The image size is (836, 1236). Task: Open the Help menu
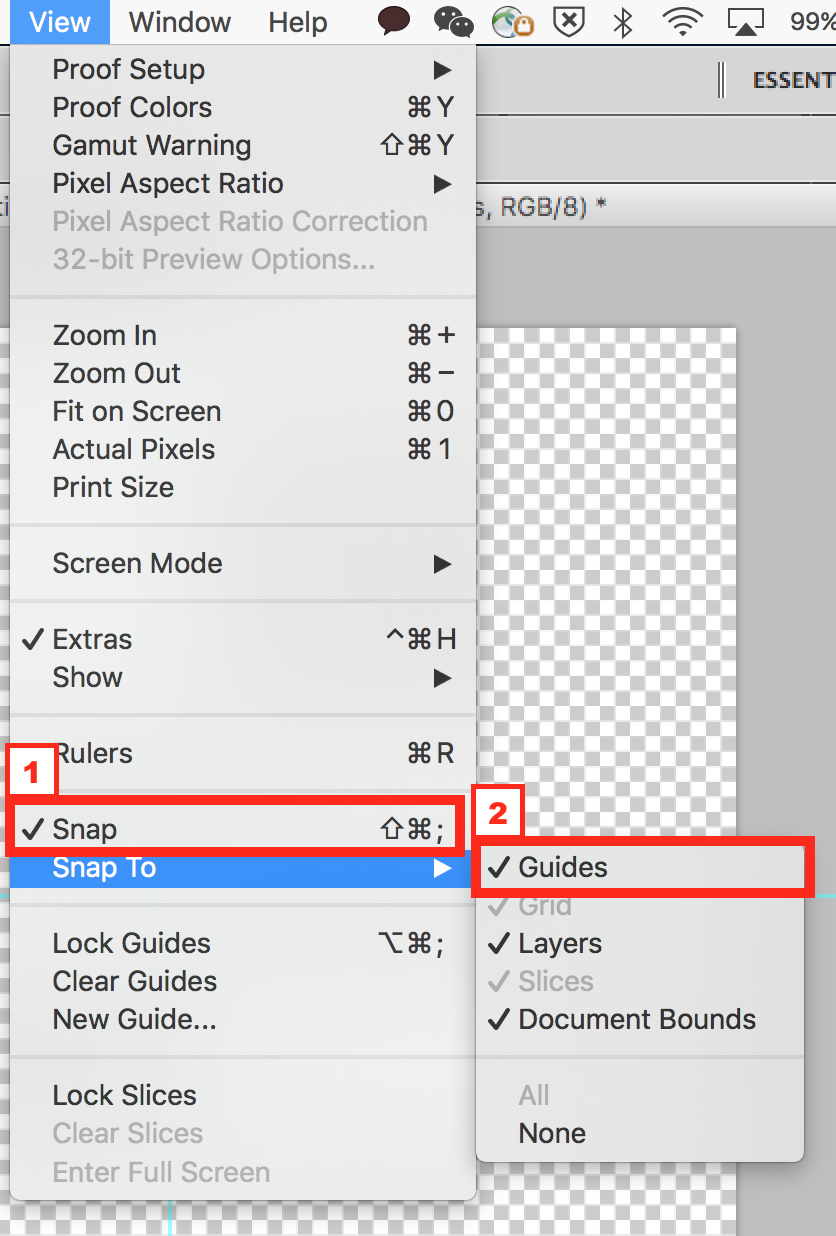[298, 22]
